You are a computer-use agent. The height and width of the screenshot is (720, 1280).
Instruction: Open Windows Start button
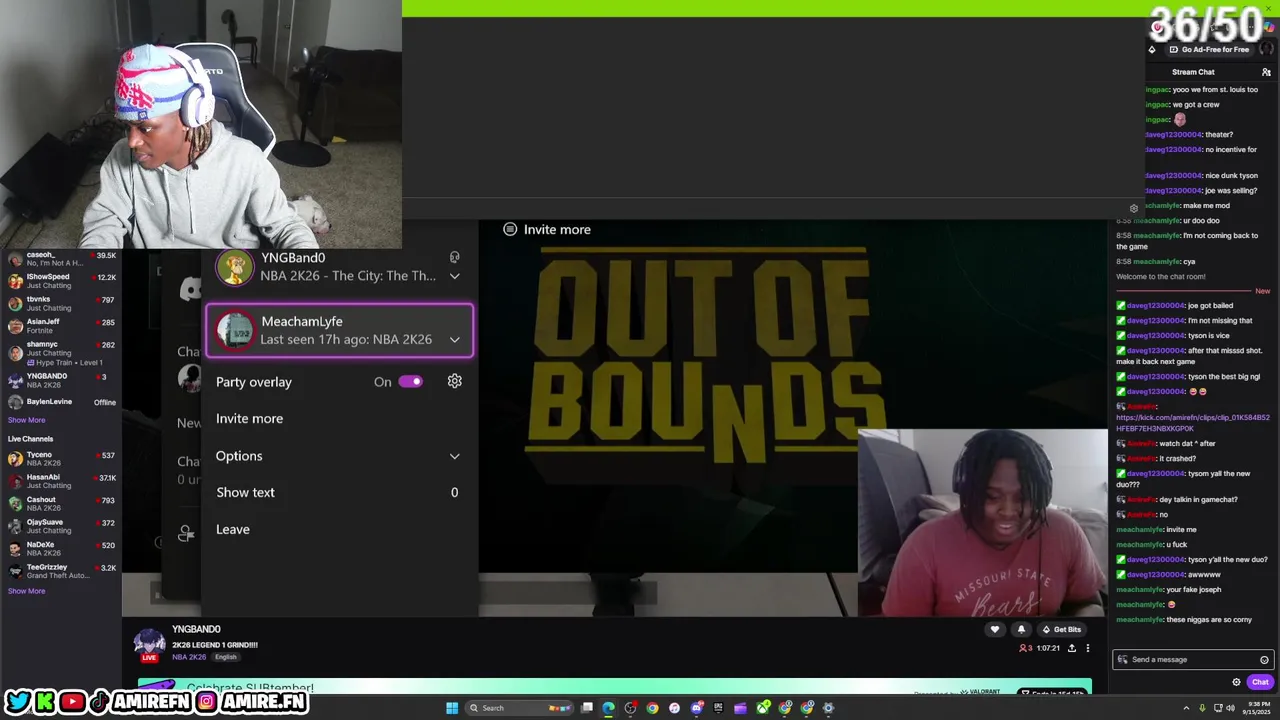tap(452, 708)
